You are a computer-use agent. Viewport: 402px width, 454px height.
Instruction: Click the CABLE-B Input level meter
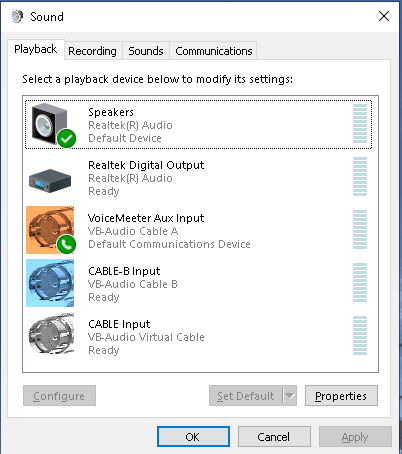360,282
